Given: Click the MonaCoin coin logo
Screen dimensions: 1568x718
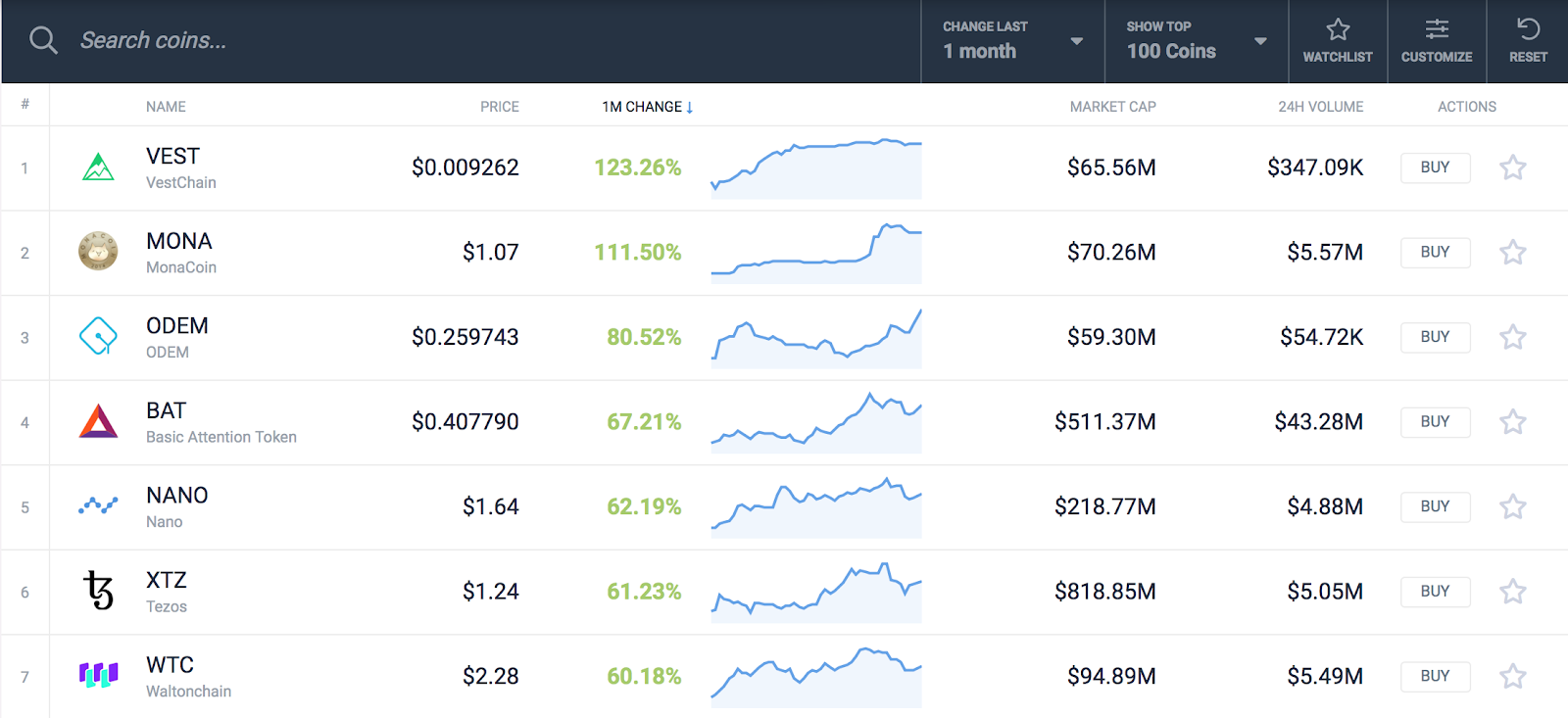Looking at the screenshot, I should 98,252.
